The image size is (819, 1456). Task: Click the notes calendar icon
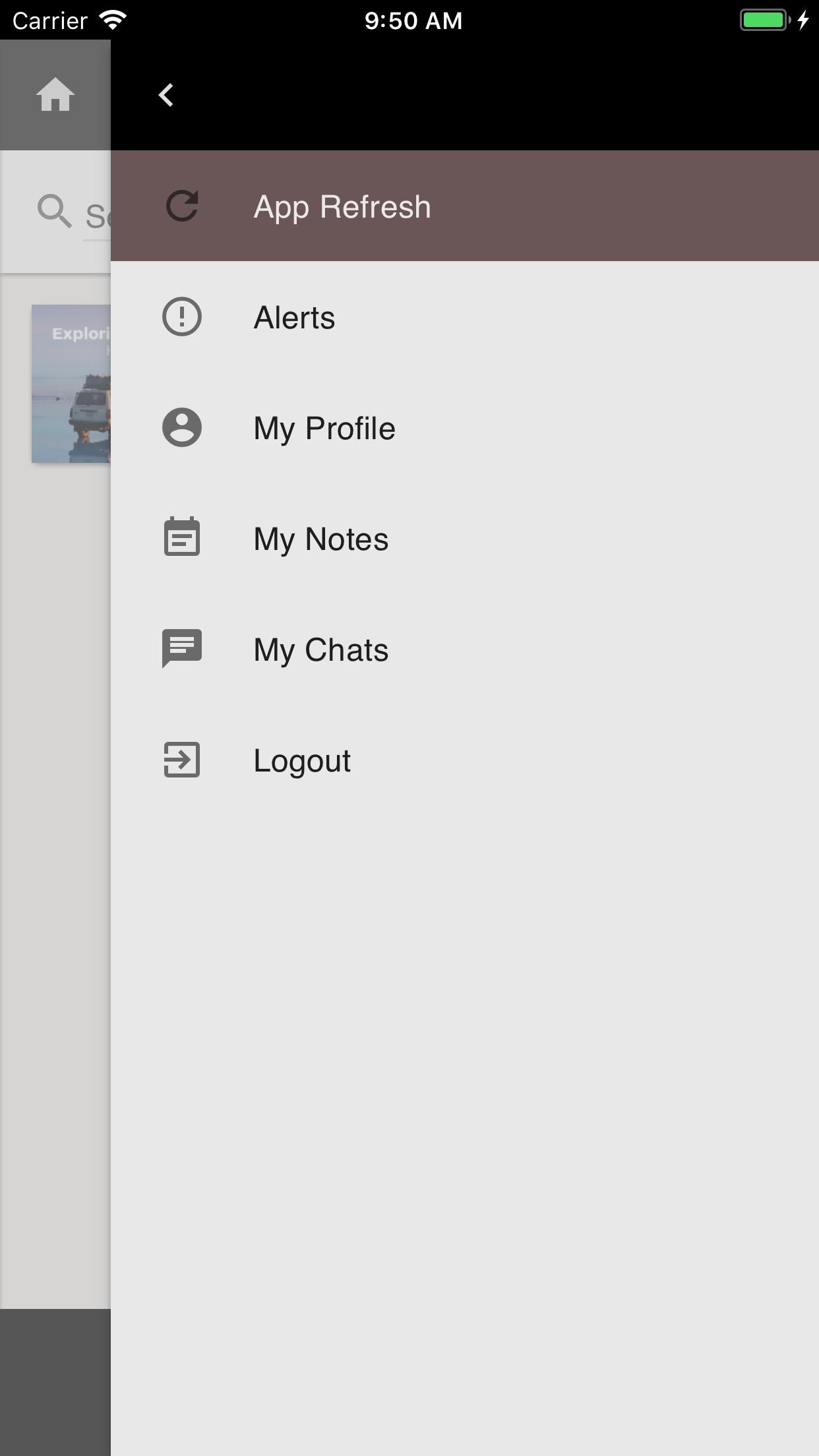[182, 537]
